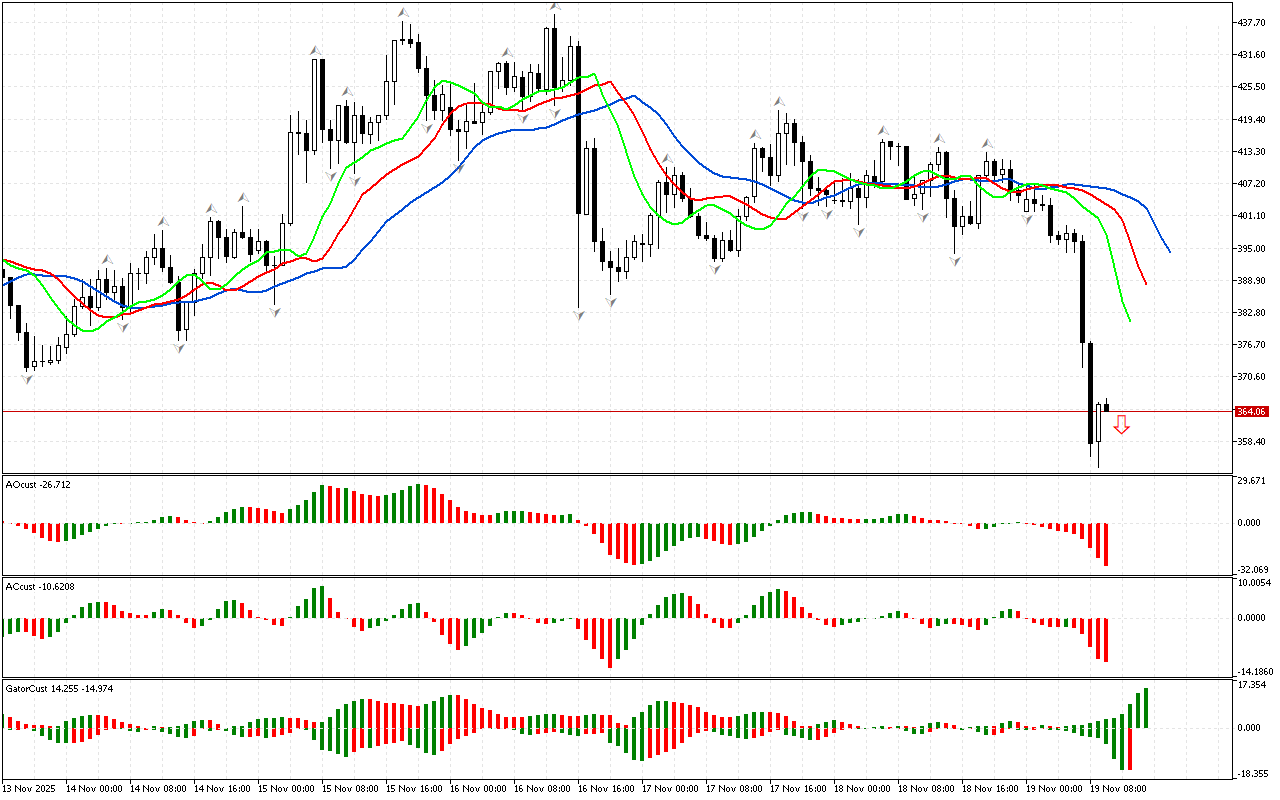The height and width of the screenshot is (800, 1280).
Task: Click the ACcust indicator label
Action: 36,586
